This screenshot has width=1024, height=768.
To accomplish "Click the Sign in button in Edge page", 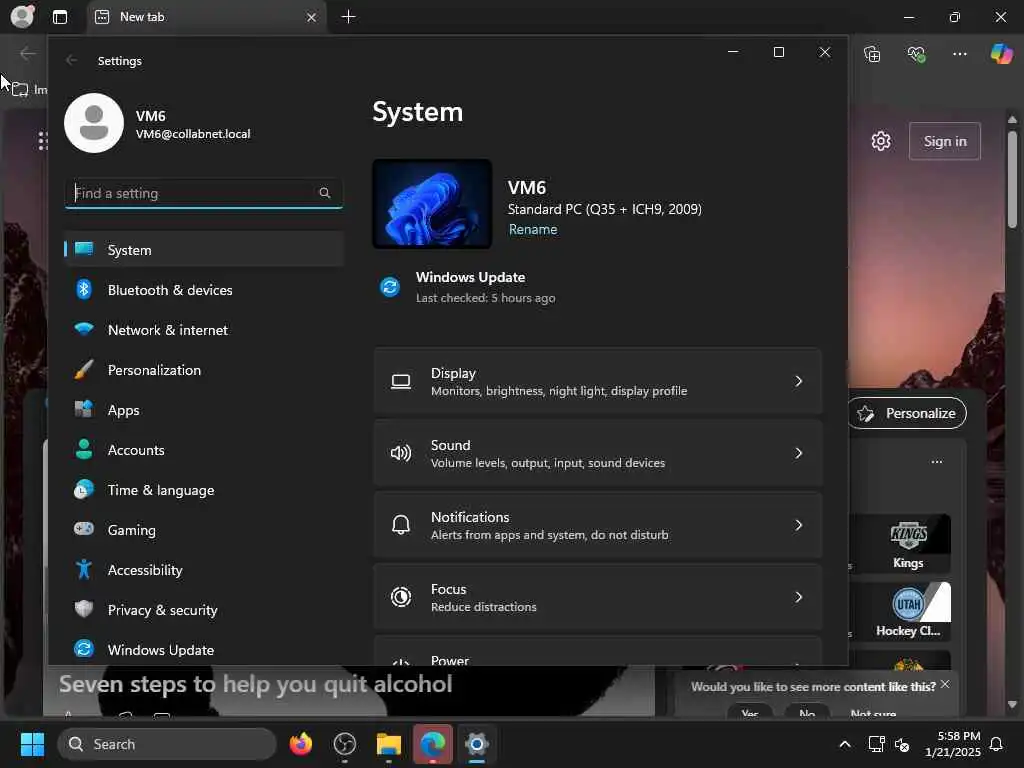I will (945, 141).
